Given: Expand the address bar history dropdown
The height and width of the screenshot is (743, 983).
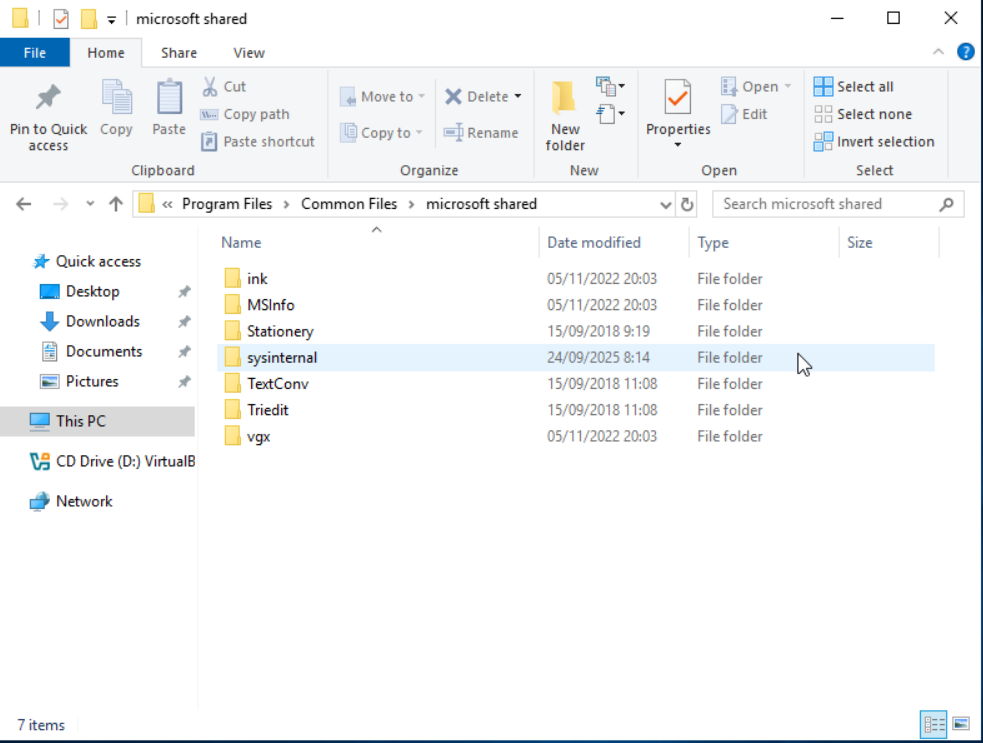Looking at the screenshot, I should coord(666,204).
